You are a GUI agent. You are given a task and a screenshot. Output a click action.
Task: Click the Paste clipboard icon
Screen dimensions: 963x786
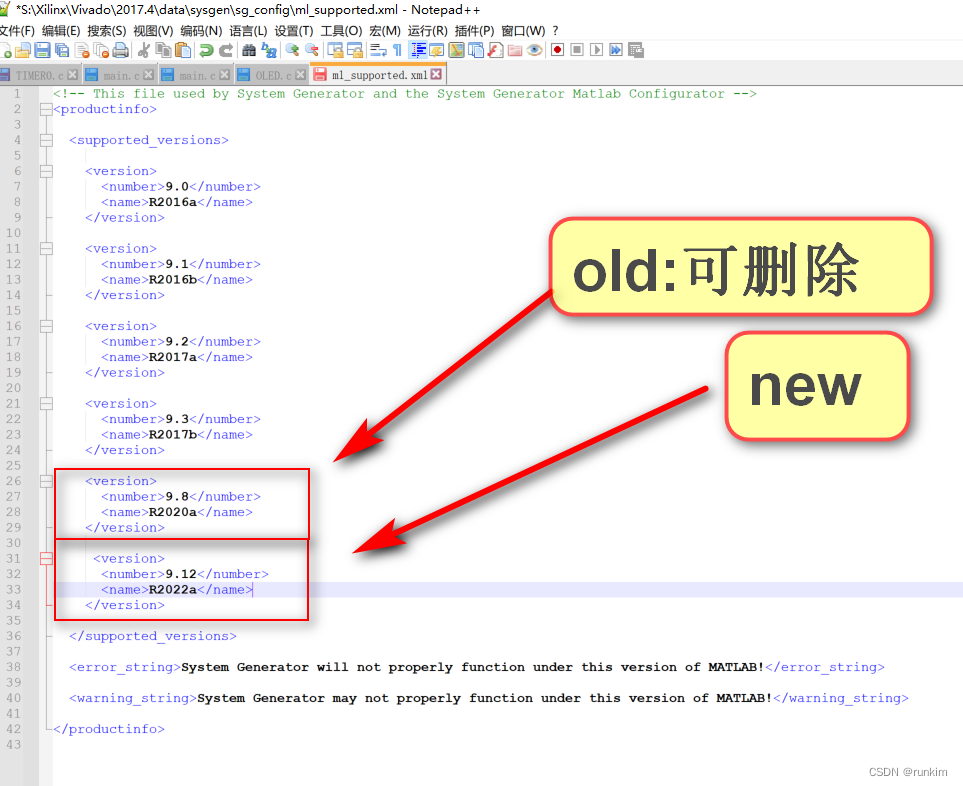tap(184, 49)
